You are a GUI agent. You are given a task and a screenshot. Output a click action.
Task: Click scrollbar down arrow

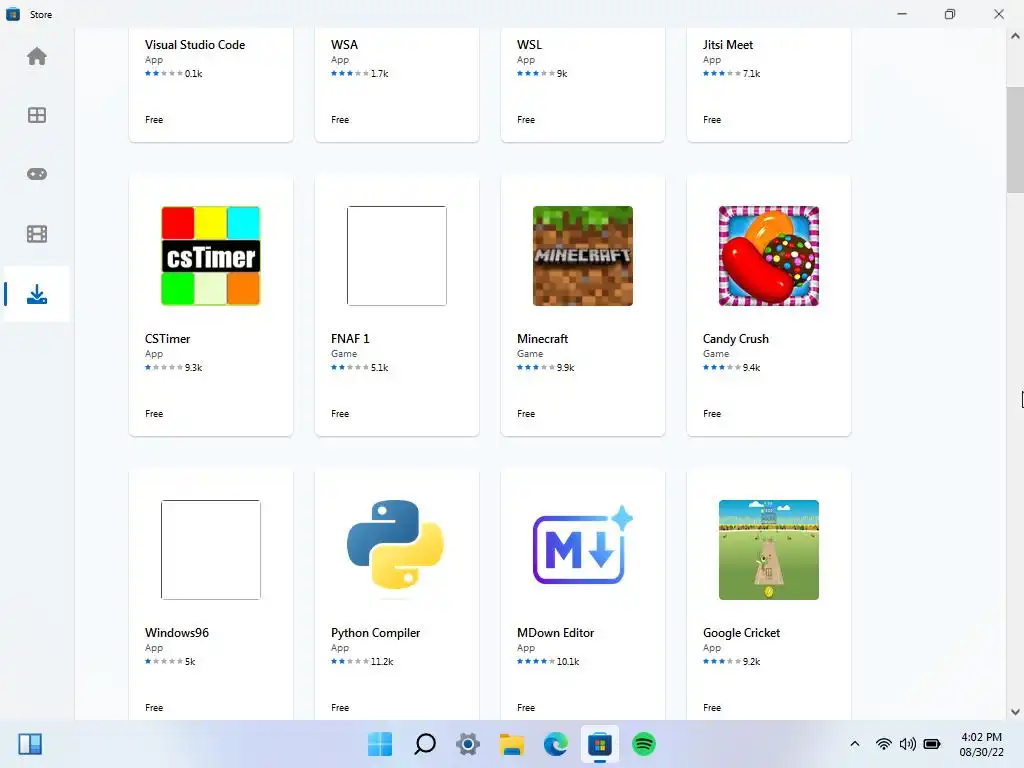[x=1015, y=712]
